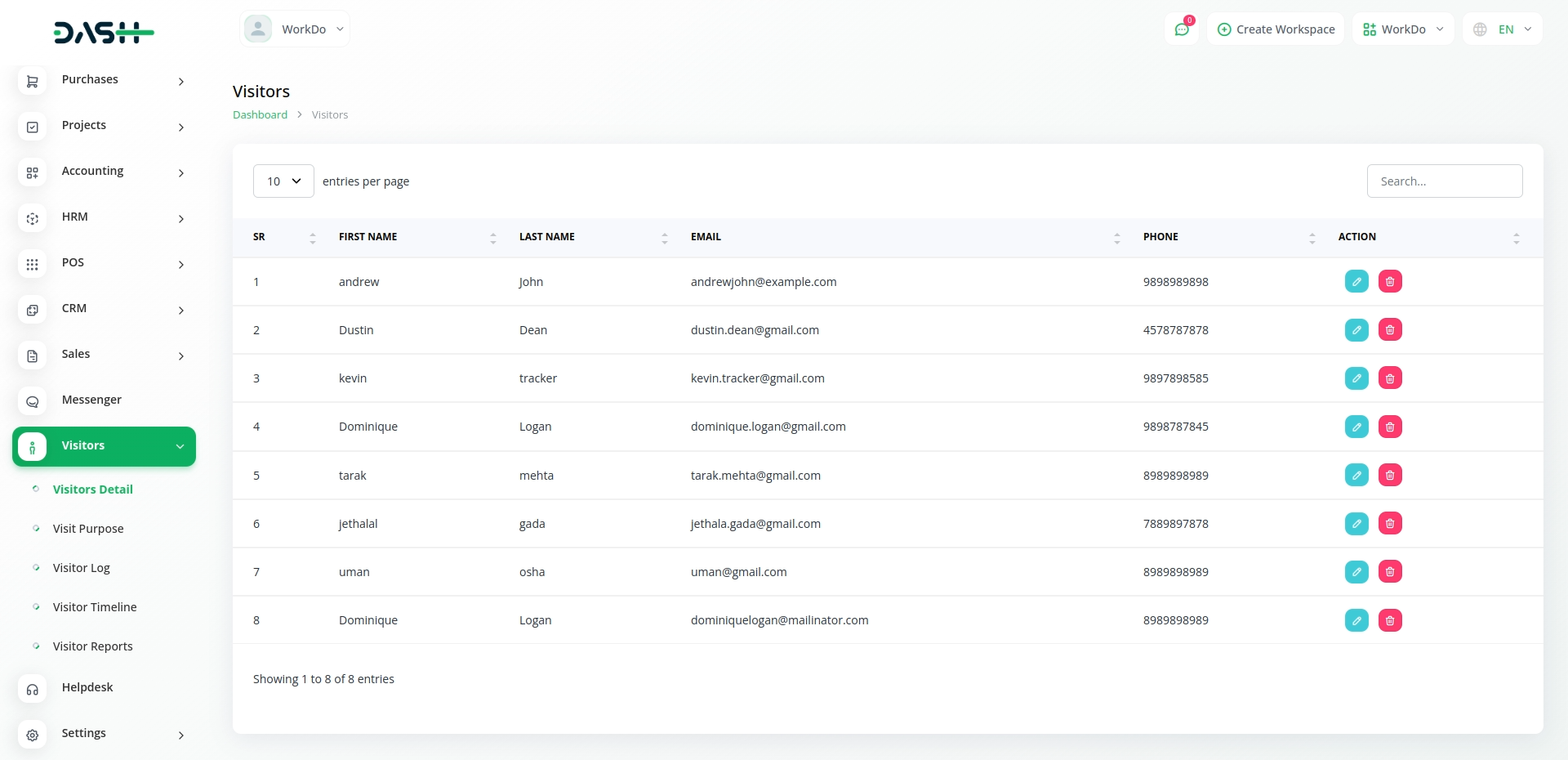Open the entries per page dropdown

283,181
